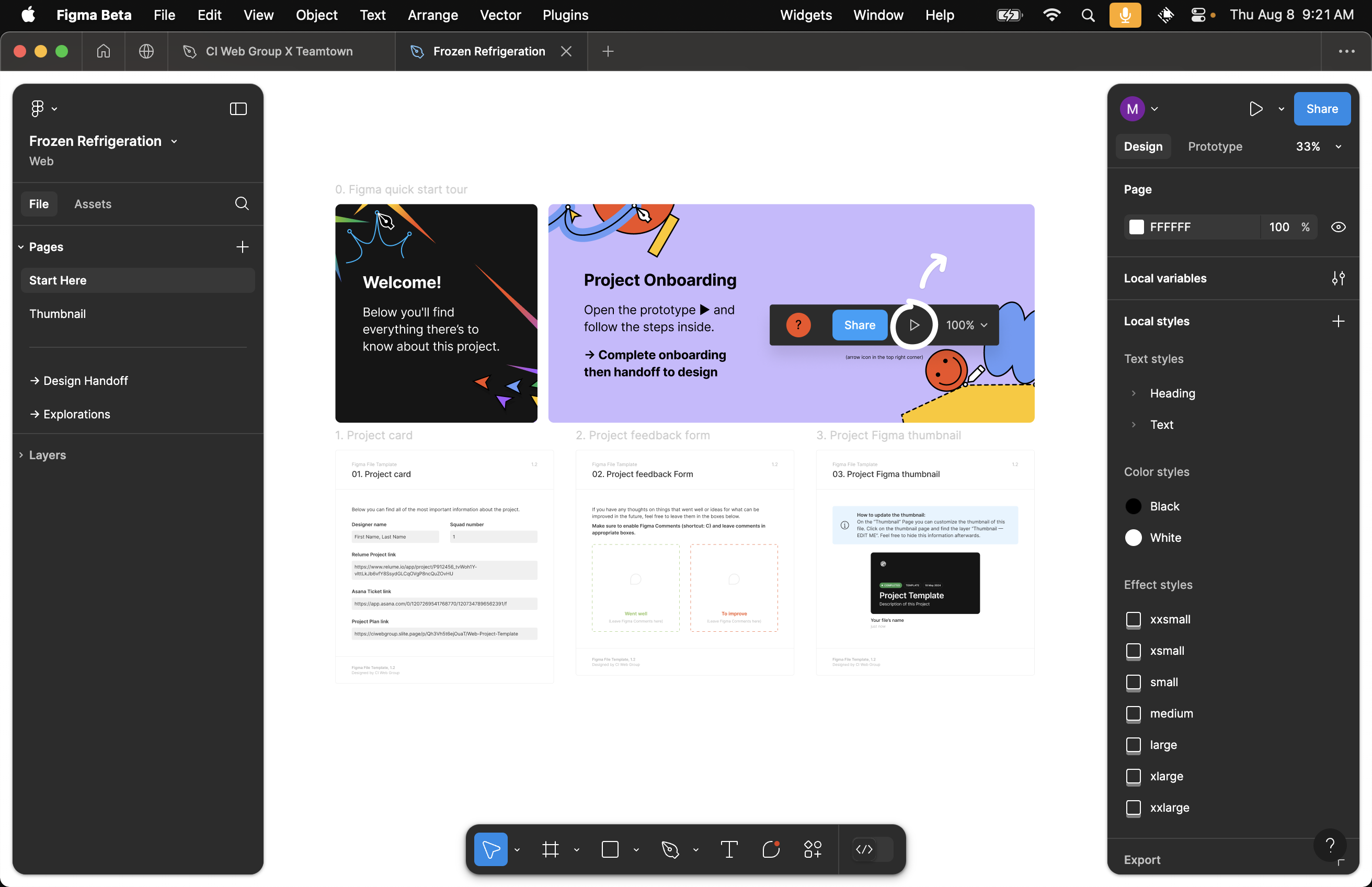
Task: Select the Comment tool
Action: pos(770,849)
